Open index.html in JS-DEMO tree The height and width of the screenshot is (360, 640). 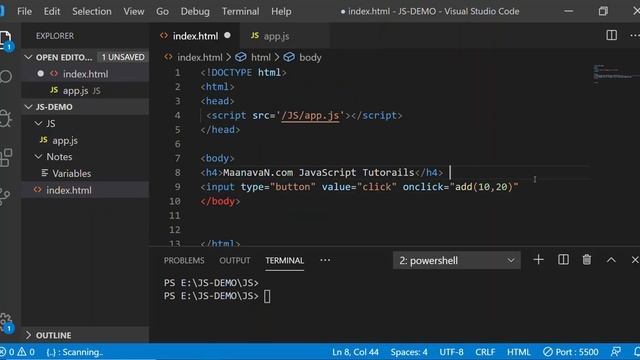pyautogui.click(x=85, y=190)
